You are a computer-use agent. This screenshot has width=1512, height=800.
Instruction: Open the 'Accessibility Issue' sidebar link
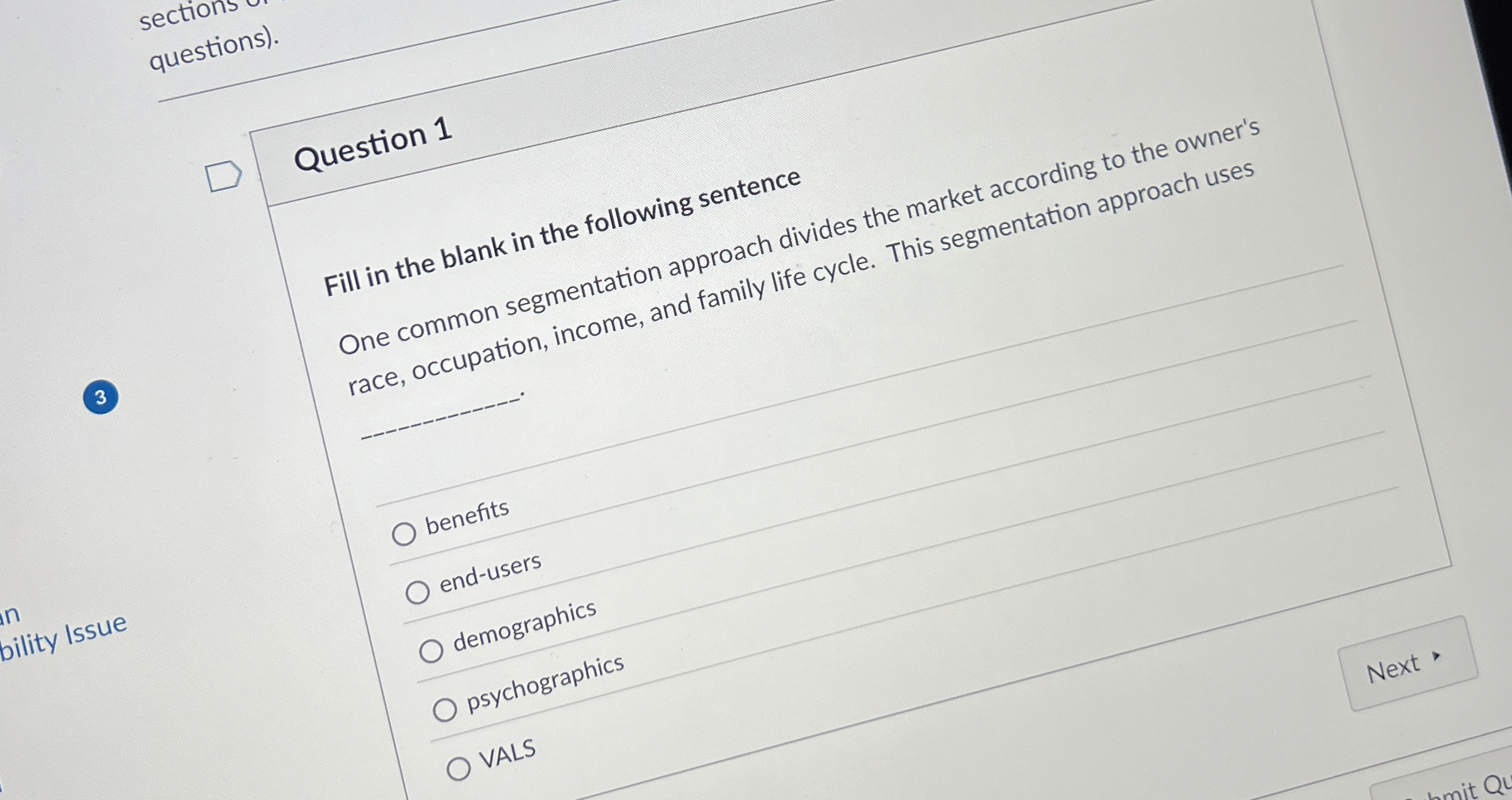tap(63, 638)
